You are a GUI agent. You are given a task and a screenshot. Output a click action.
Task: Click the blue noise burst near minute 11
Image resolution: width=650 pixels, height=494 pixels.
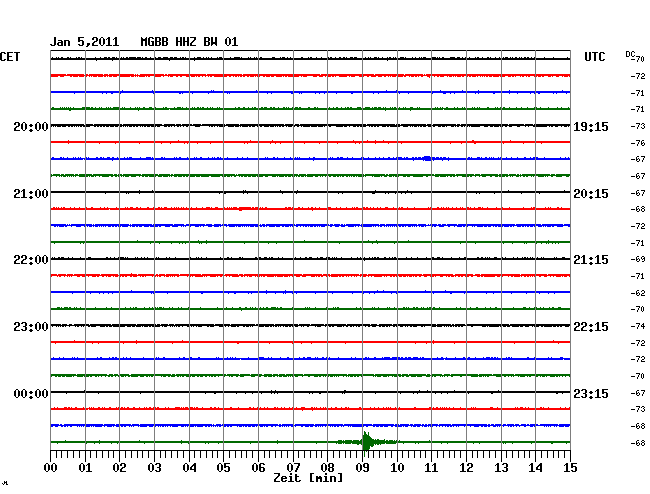click(x=427, y=158)
